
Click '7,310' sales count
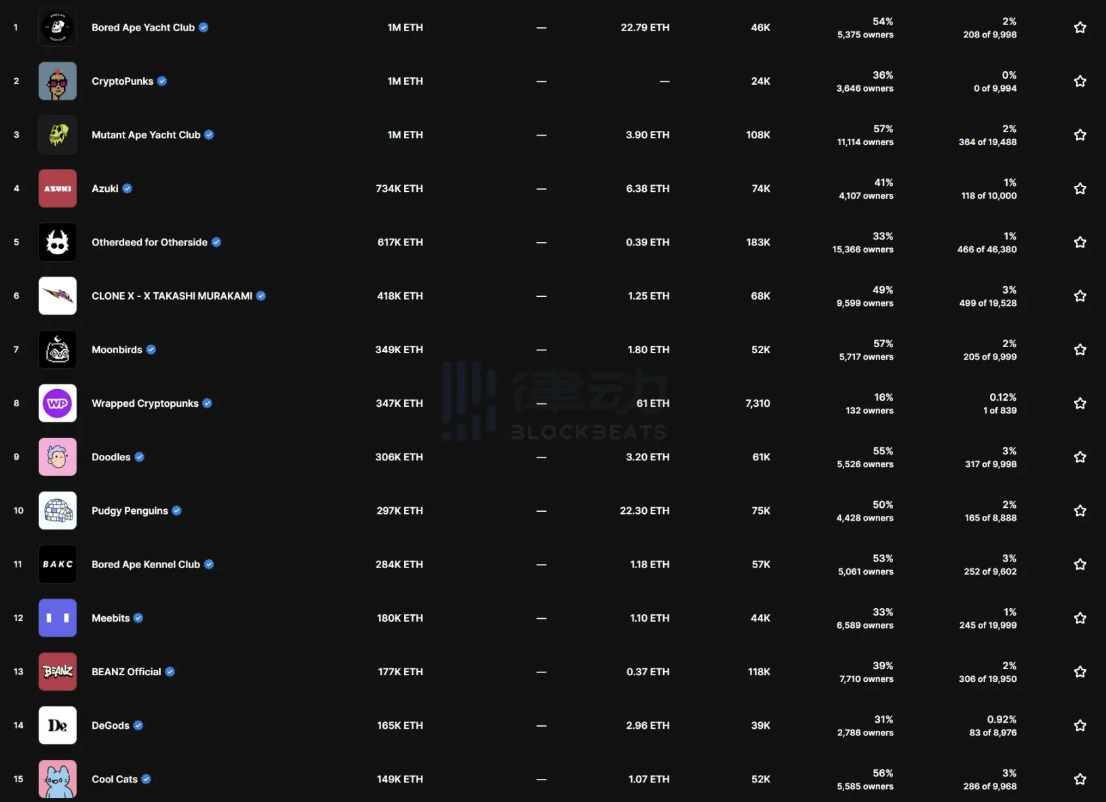click(x=758, y=403)
